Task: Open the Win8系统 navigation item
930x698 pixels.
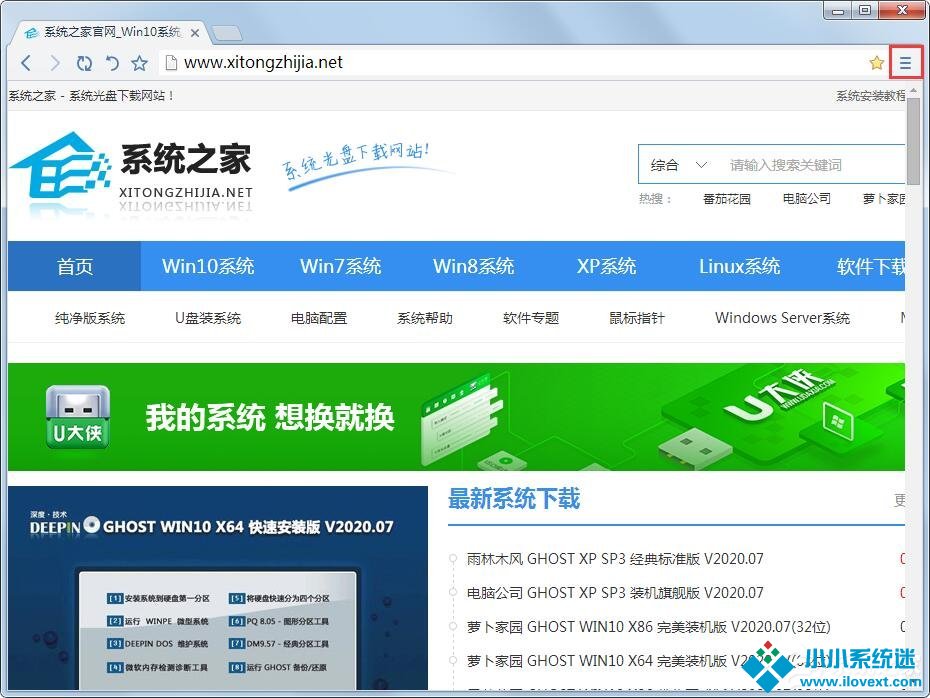Action: 473,266
